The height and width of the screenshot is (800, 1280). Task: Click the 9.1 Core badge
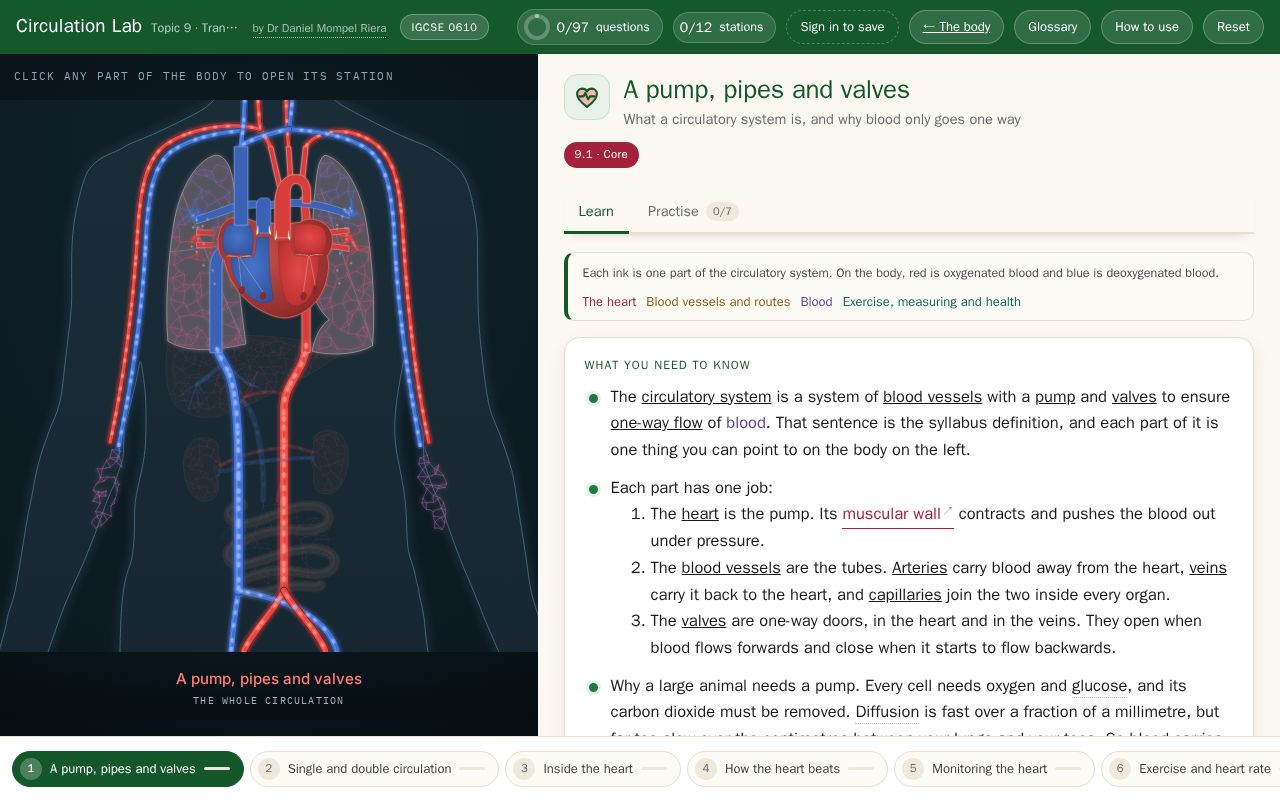tap(601, 155)
